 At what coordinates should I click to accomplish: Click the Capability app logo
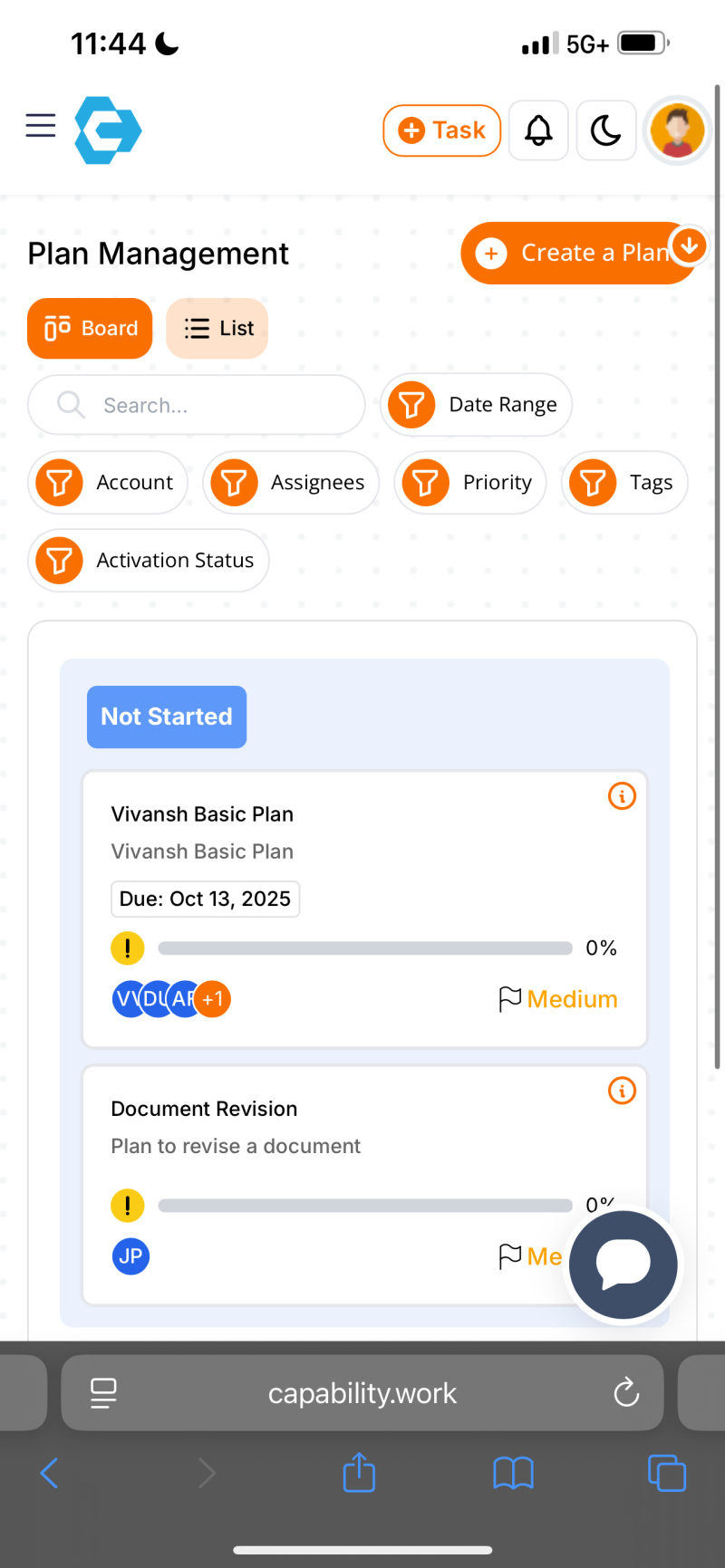coord(108,130)
